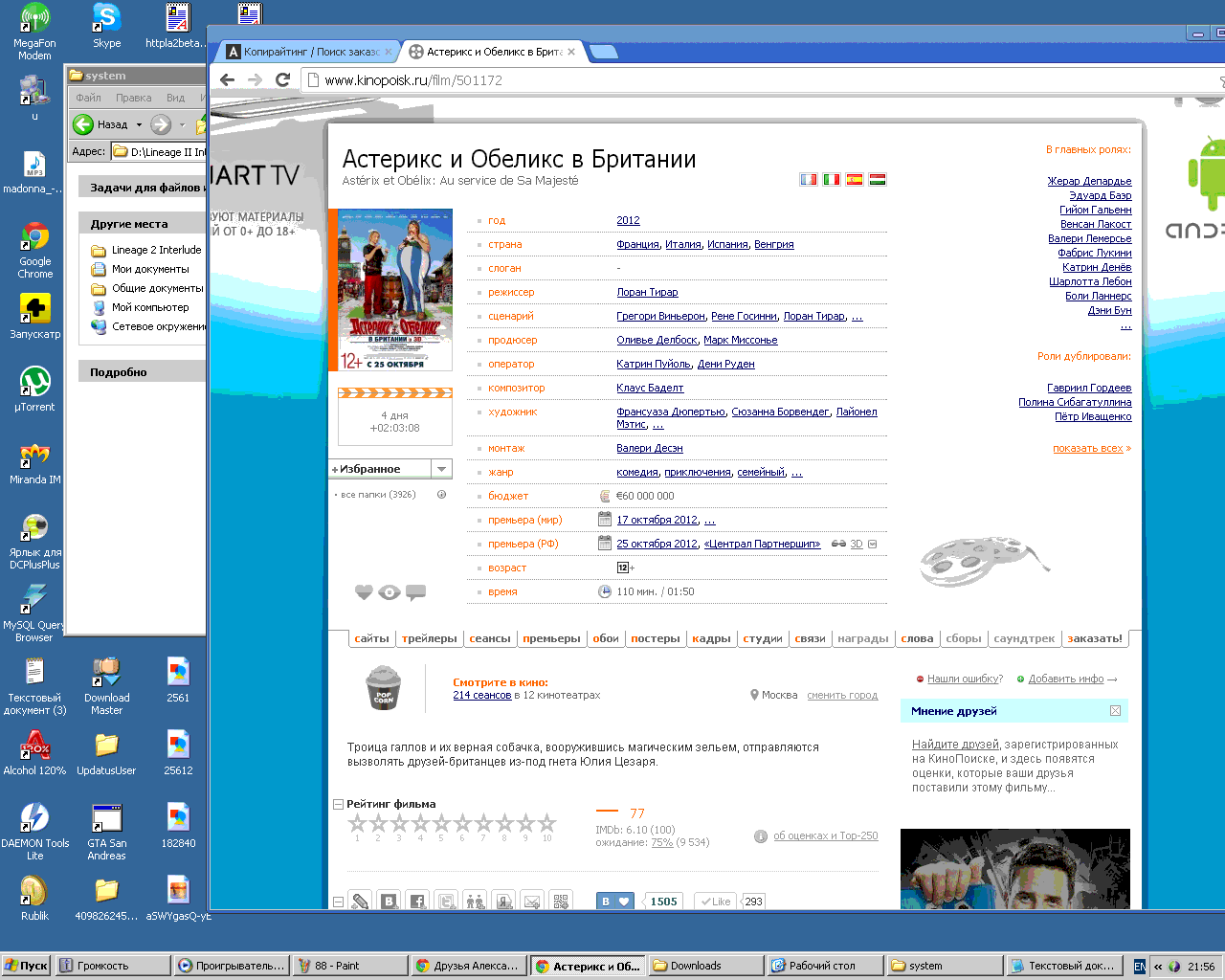Switch to Downloads in the taskbar
The height and width of the screenshot is (980, 1225).
(707, 966)
